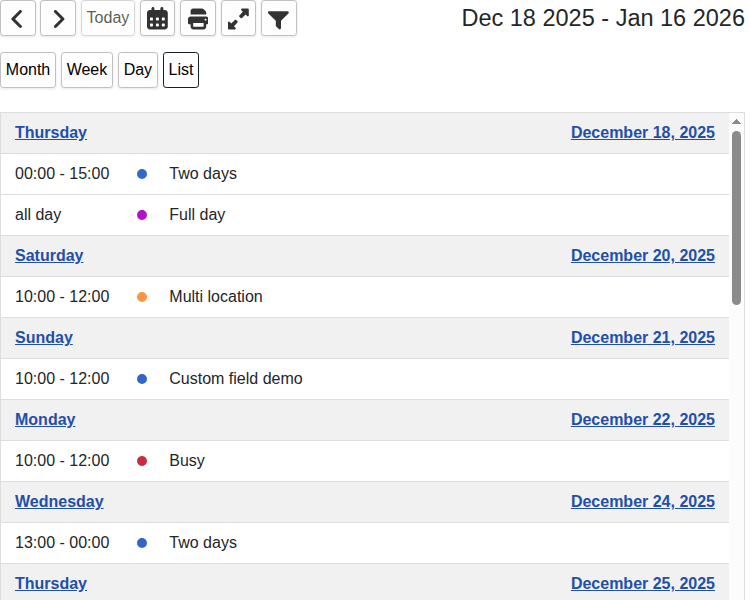Image resolution: width=750 pixels, height=600 pixels.
Task: Go to previous date range arrow
Action: (x=18, y=18)
